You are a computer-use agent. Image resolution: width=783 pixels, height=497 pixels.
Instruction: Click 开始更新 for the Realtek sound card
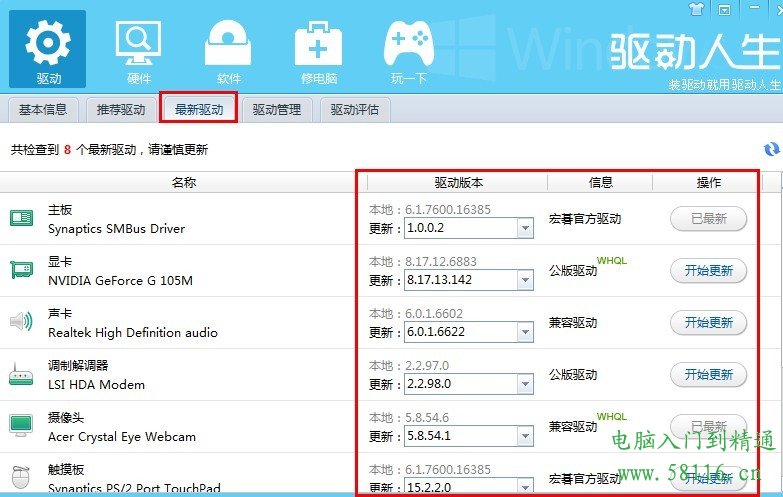pos(708,322)
